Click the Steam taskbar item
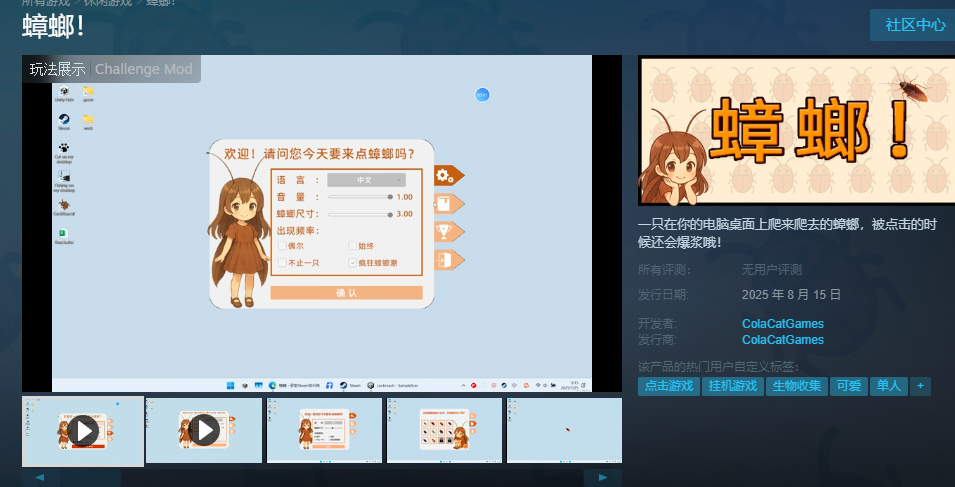 point(351,385)
